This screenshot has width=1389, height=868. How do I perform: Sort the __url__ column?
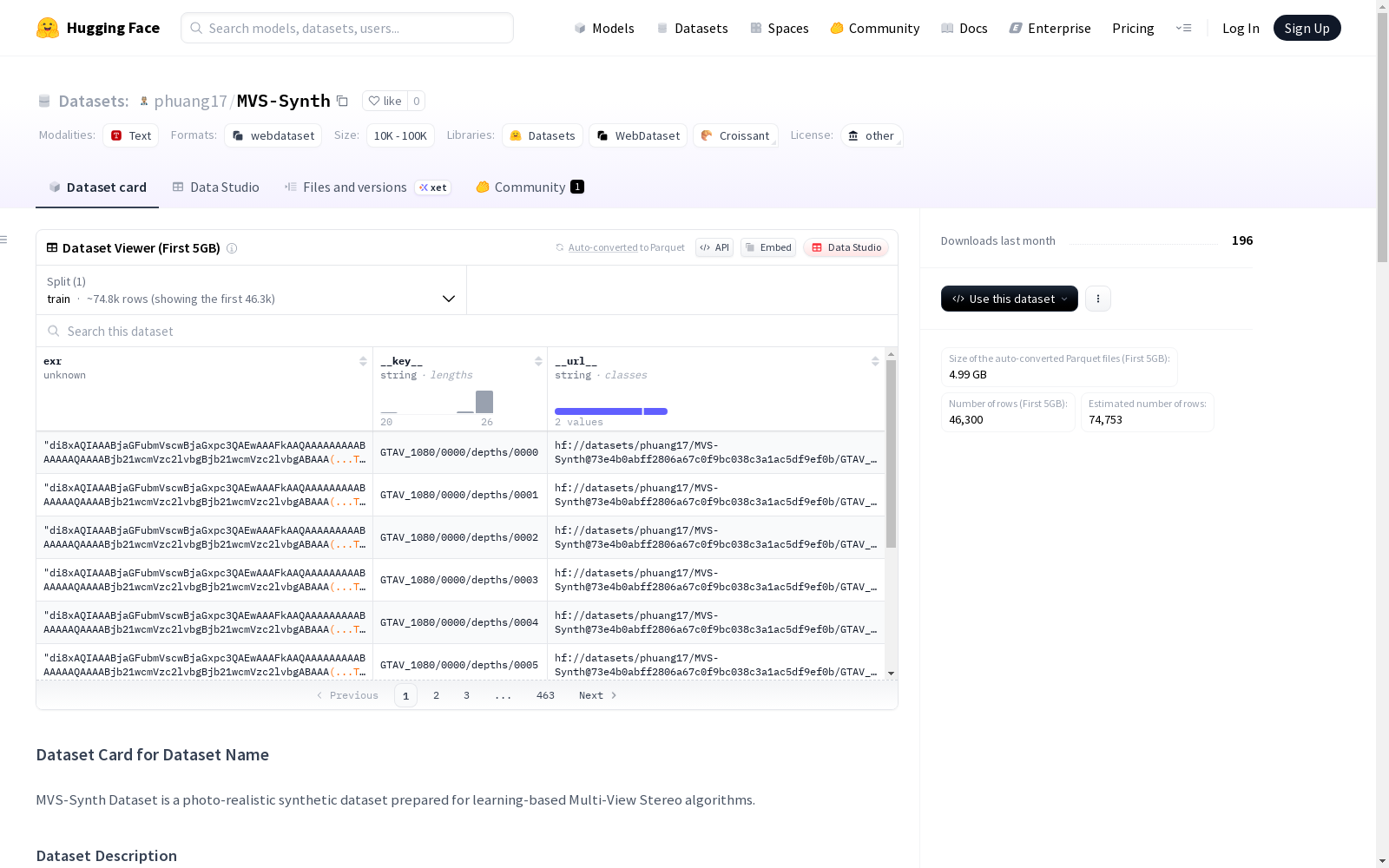(x=875, y=361)
